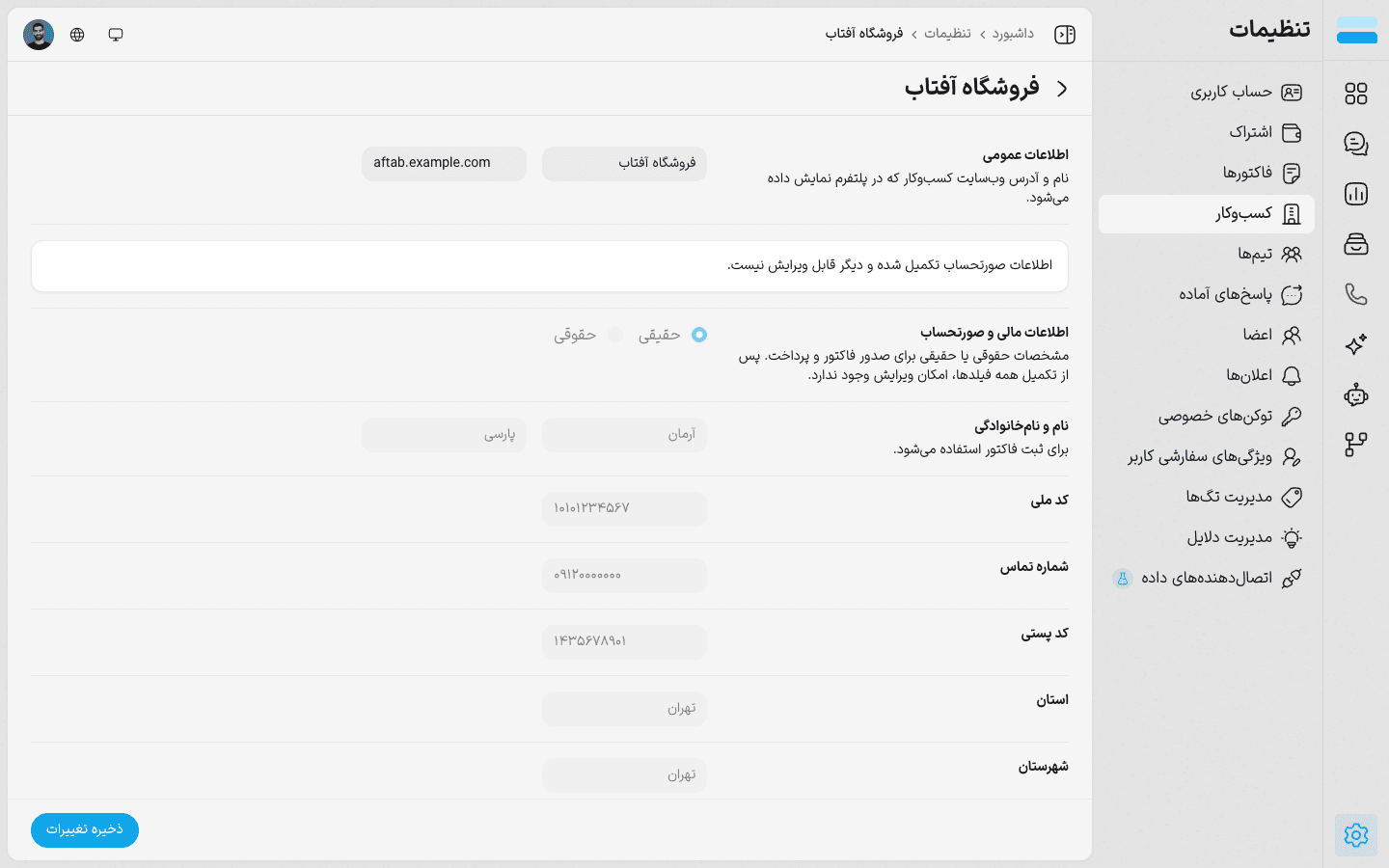Screen dimensions: 1389x868
Task: Click the مدیریت تگ‌ها tag icon
Action: (1292, 497)
